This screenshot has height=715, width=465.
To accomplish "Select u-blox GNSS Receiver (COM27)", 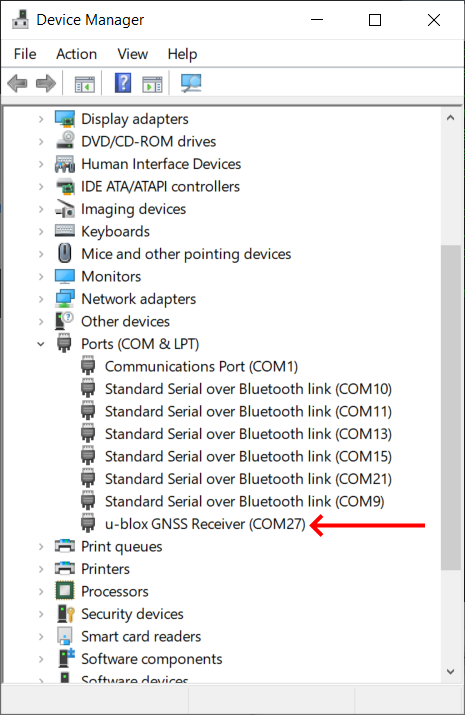I will pos(205,524).
